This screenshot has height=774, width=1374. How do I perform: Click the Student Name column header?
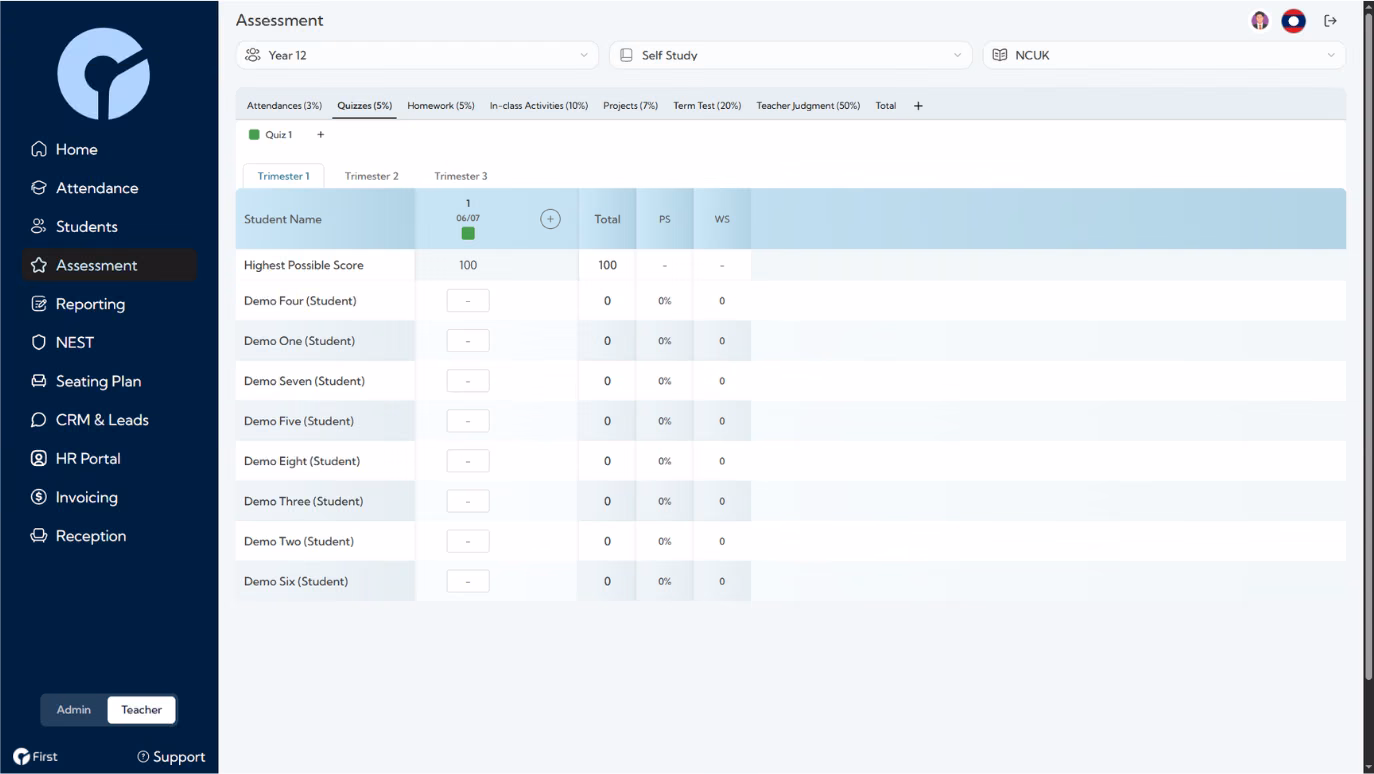325,219
